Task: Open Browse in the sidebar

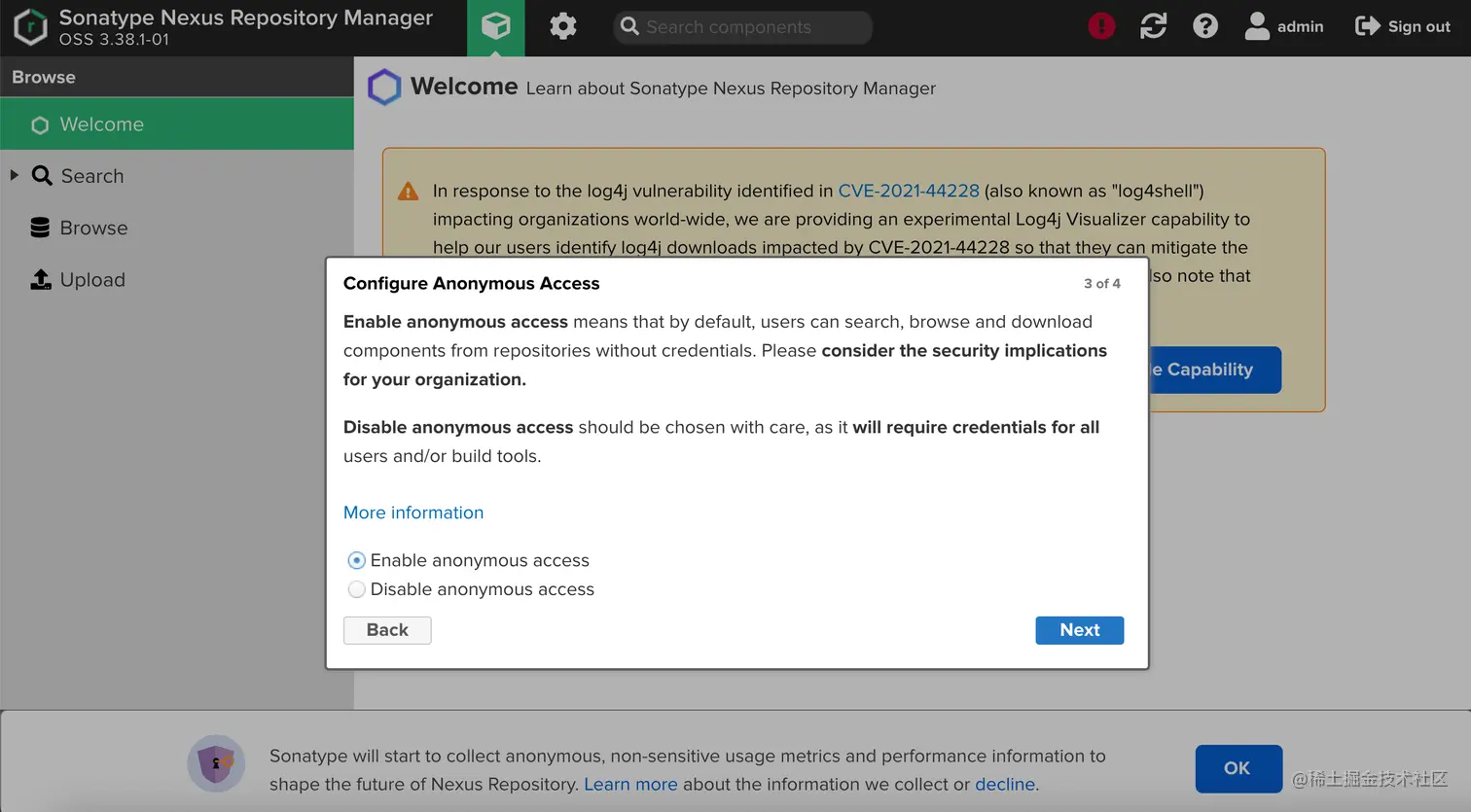Action: [93, 228]
